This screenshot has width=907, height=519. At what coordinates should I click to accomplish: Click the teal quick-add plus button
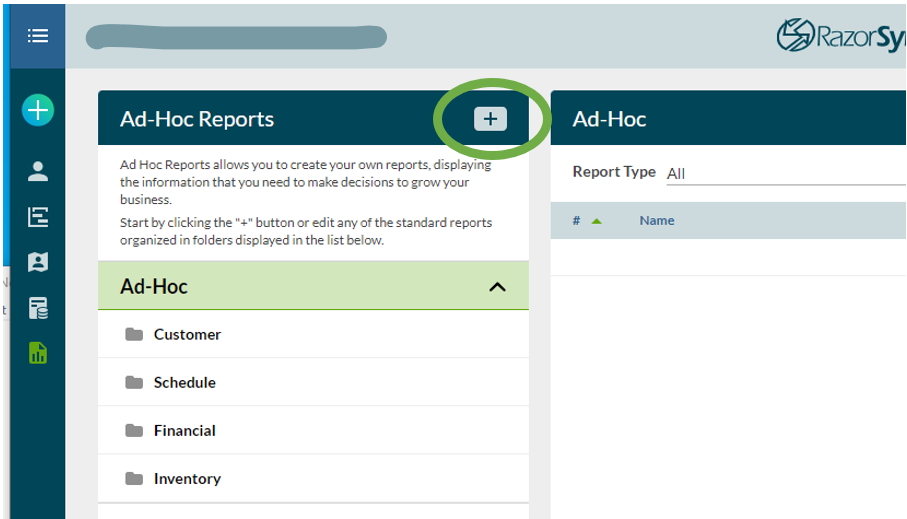click(38, 110)
